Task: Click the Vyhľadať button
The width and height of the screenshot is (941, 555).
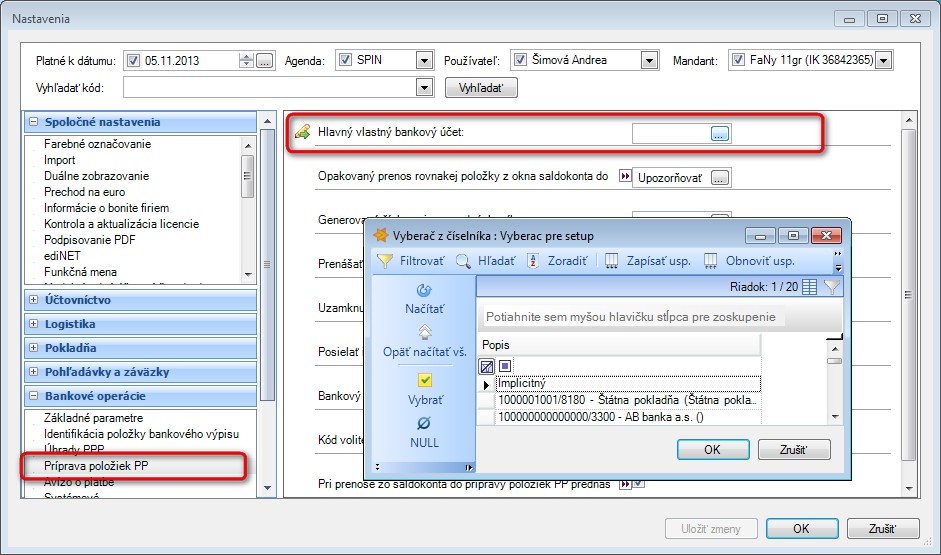Action: tap(481, 88)
